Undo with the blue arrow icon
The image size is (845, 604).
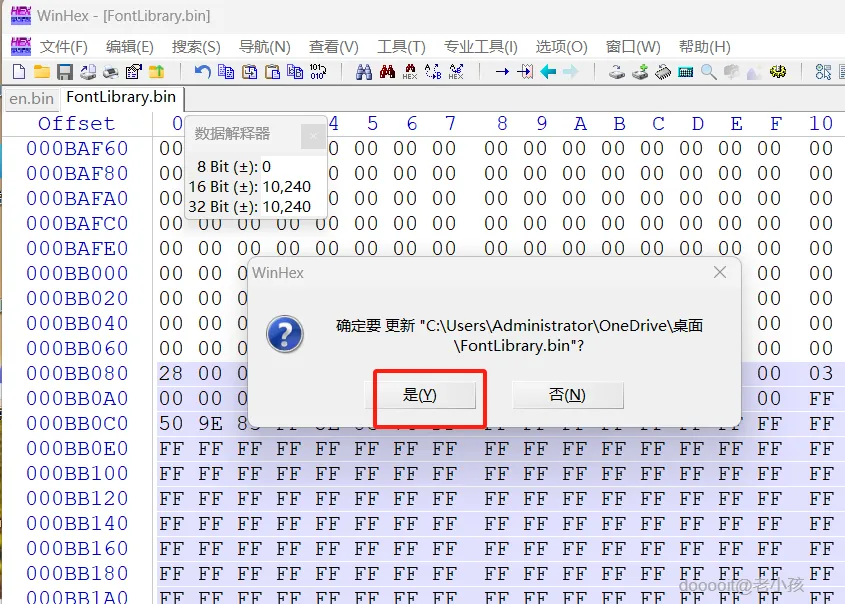click(x=203, y=71)
